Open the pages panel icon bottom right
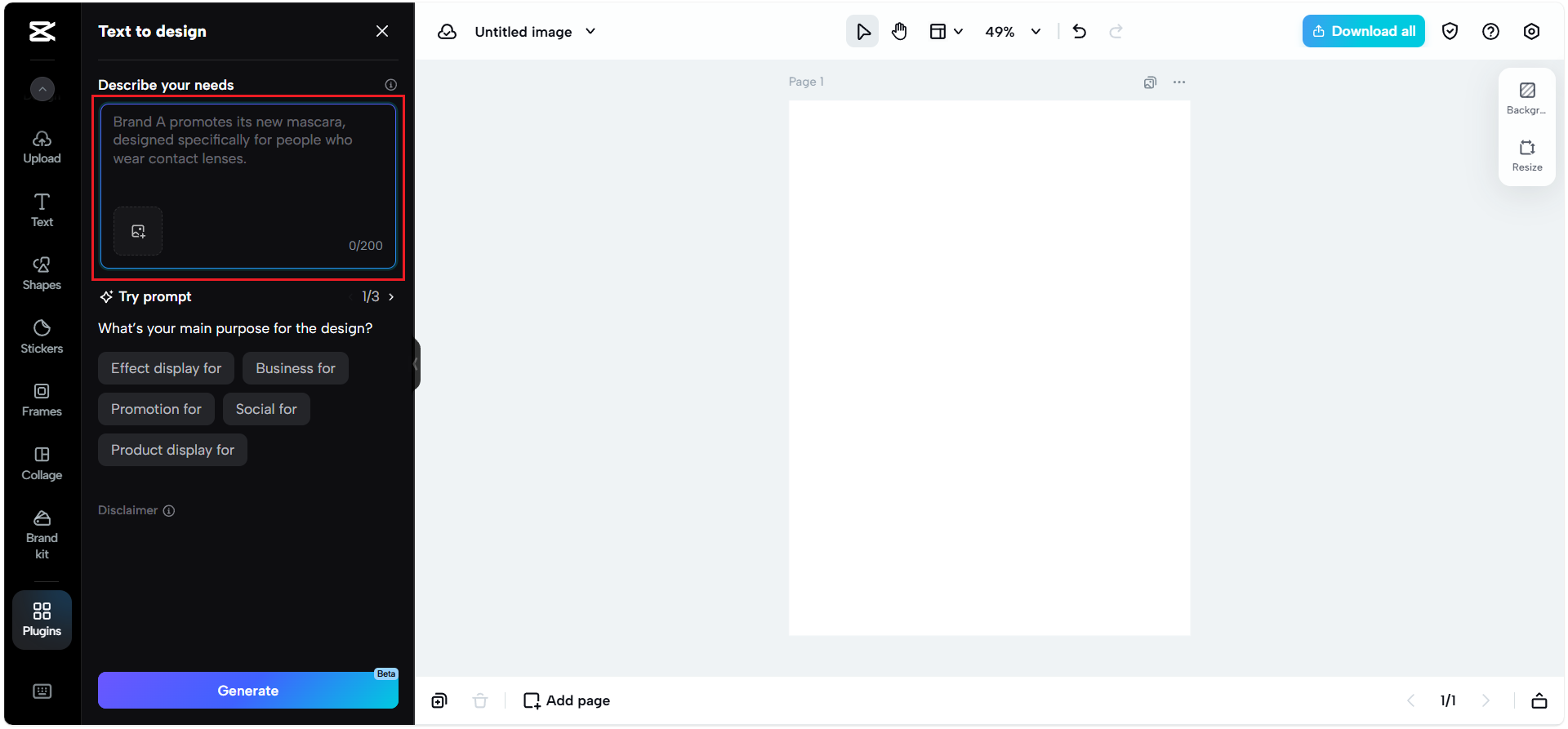Screen dimensions: 1568x729 (x=1539, y=700)
